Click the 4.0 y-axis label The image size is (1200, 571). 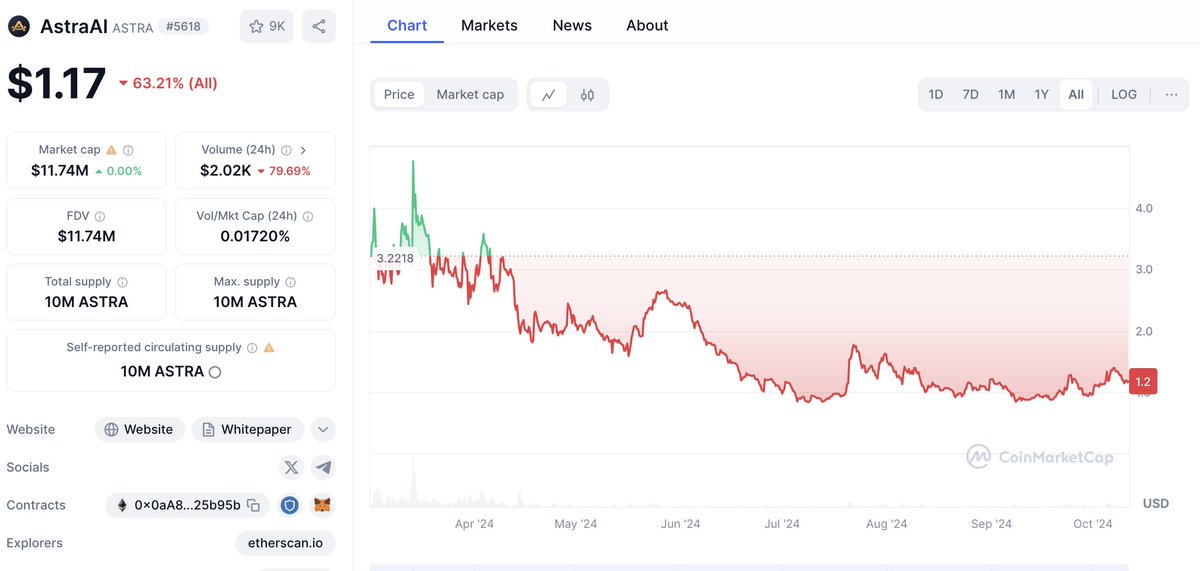pyautogui.click(x=1144, y=208)
